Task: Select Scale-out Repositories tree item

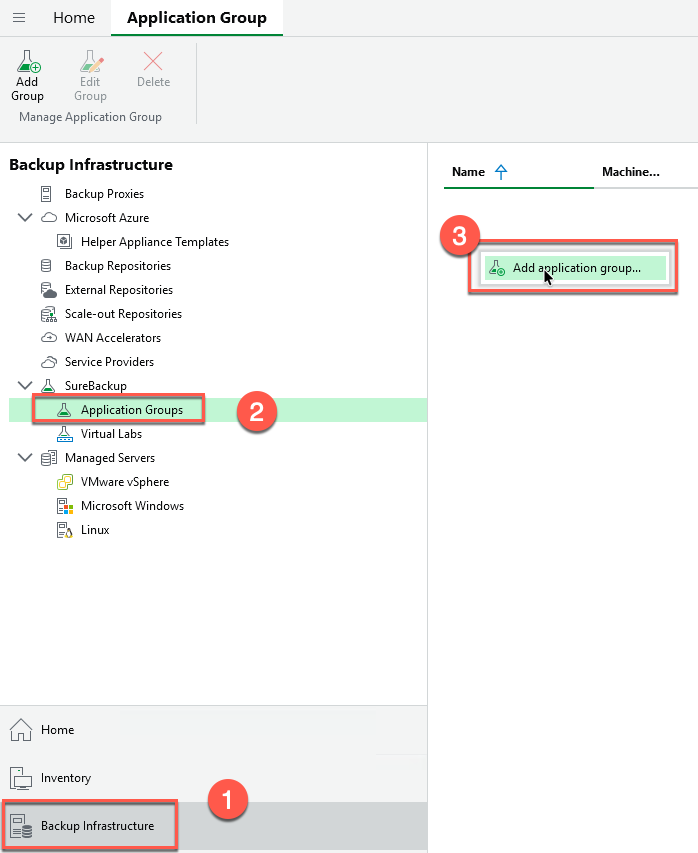Action: pyautogui.click(x=123, y=314)
